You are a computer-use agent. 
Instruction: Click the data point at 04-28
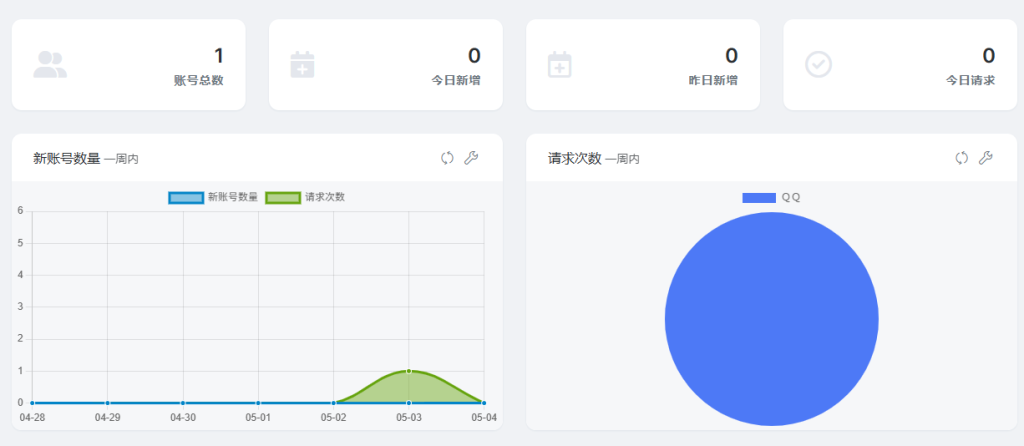[32, 403]
